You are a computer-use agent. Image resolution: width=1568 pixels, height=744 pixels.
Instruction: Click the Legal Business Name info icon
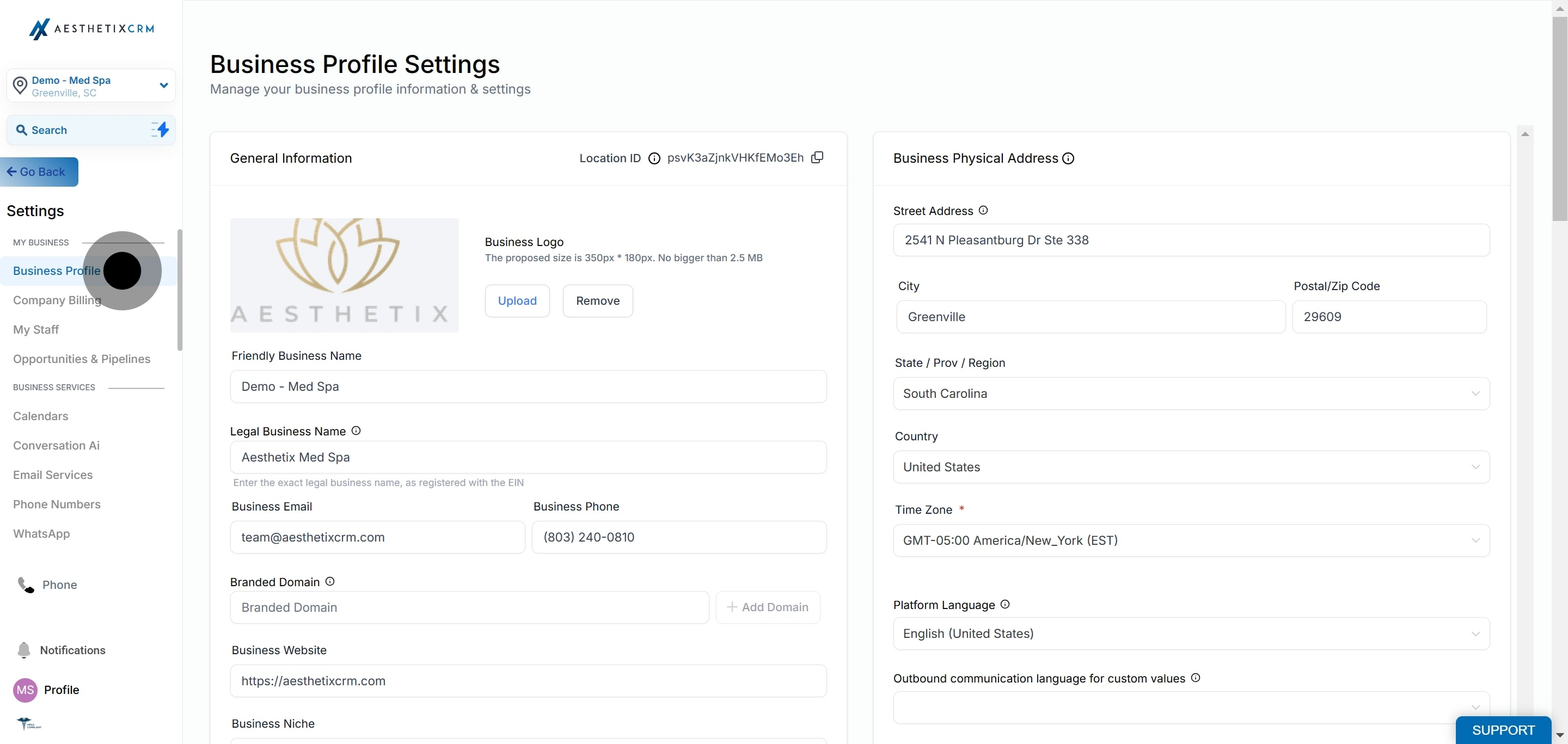point(356,431)
